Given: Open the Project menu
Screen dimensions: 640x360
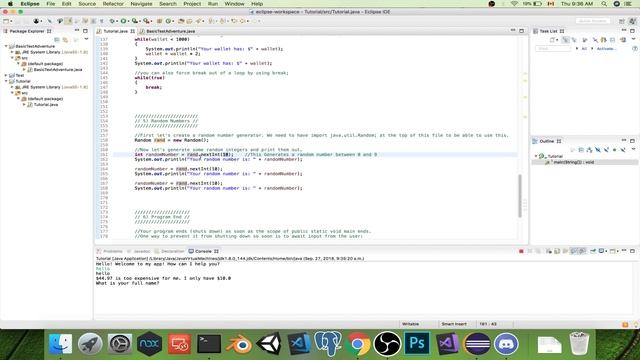Looking at the screenshot, I should click(x=192, y=4).
